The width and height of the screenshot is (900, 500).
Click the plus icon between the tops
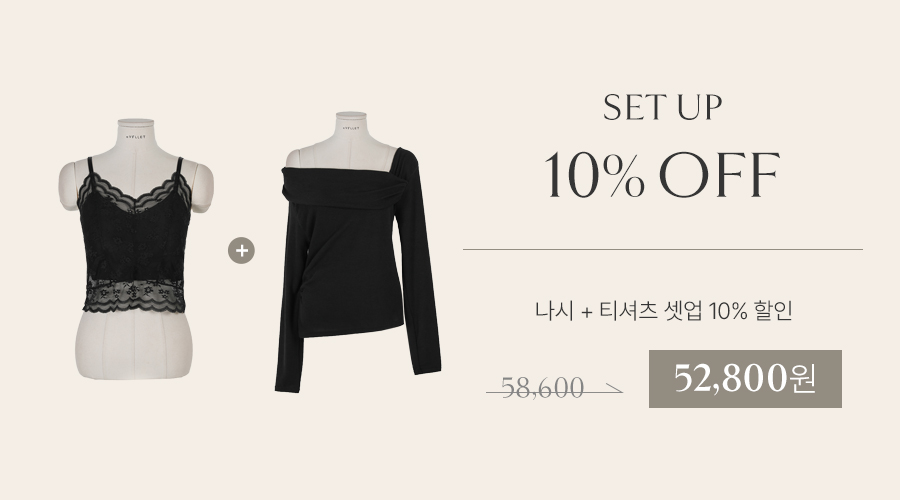[x=241, y=251]
